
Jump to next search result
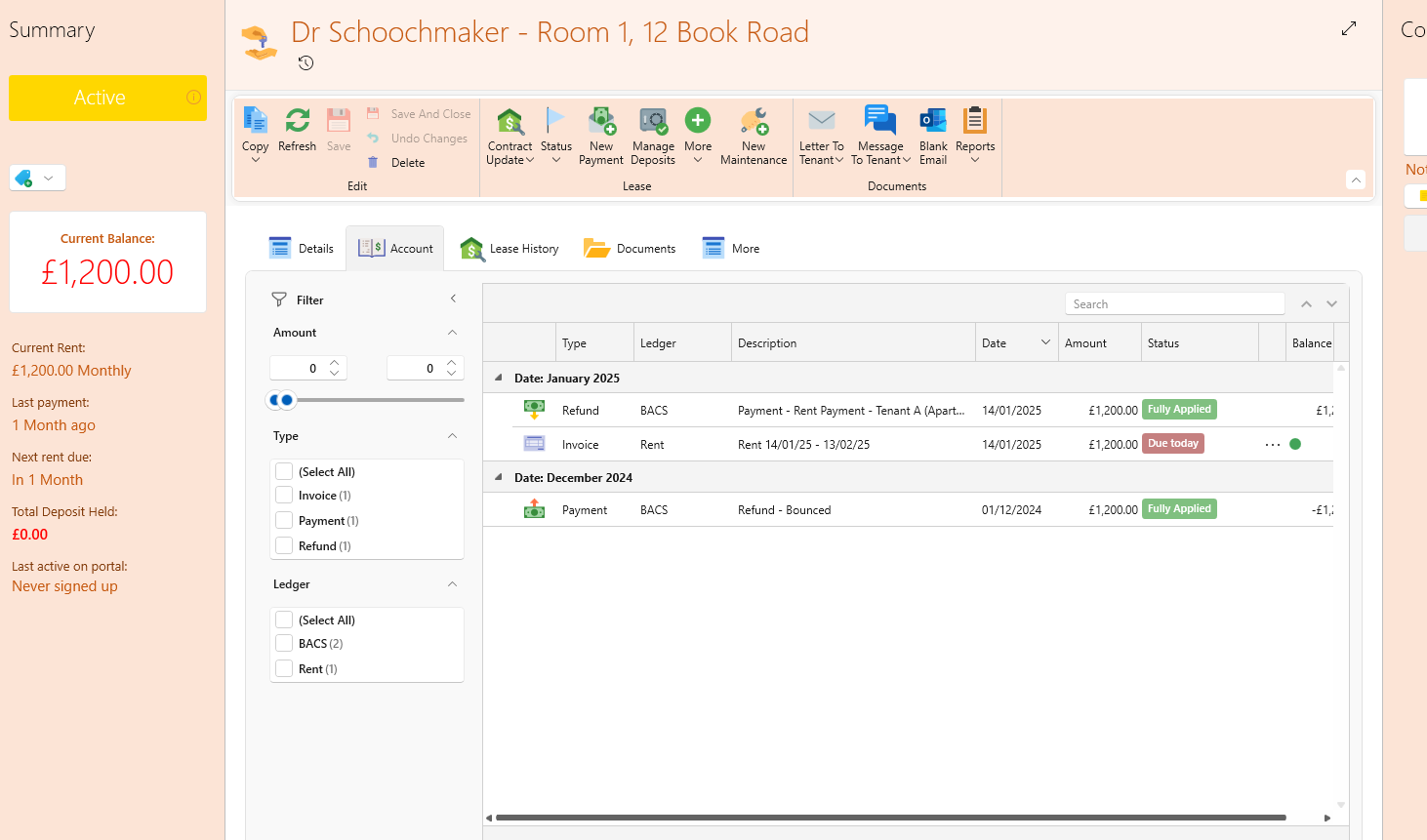pyautogui.click(x=1331, y=304)
